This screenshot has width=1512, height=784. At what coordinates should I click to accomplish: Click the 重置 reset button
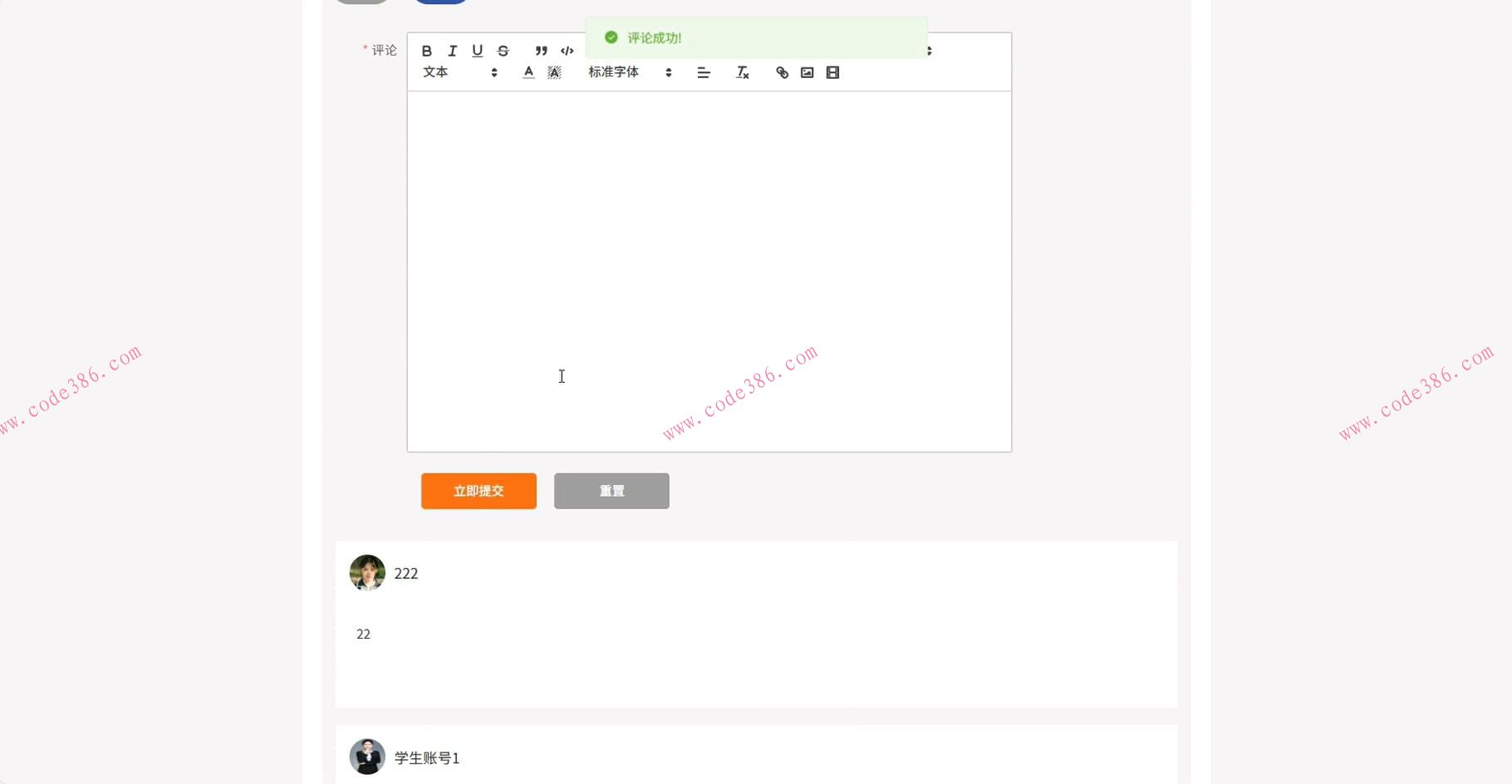(611, 491)
